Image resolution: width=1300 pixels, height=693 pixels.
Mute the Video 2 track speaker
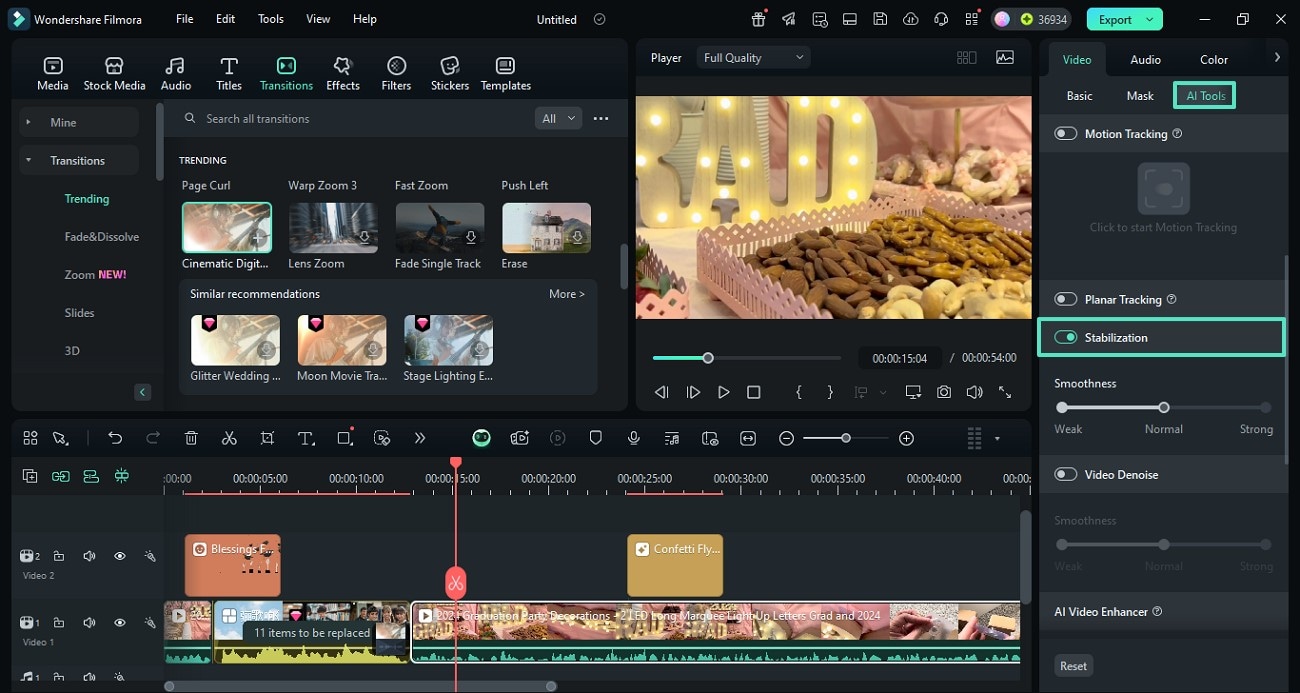[89, 556]
